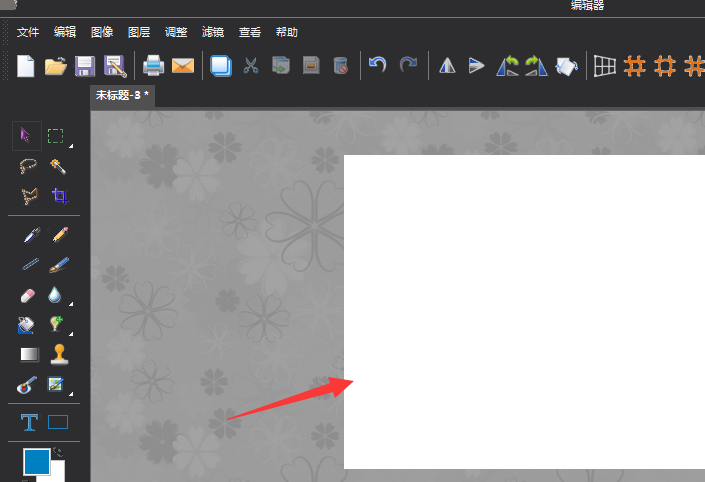Open the 查看 menu
Screen dimensions: 705x482
coord(250,32)
